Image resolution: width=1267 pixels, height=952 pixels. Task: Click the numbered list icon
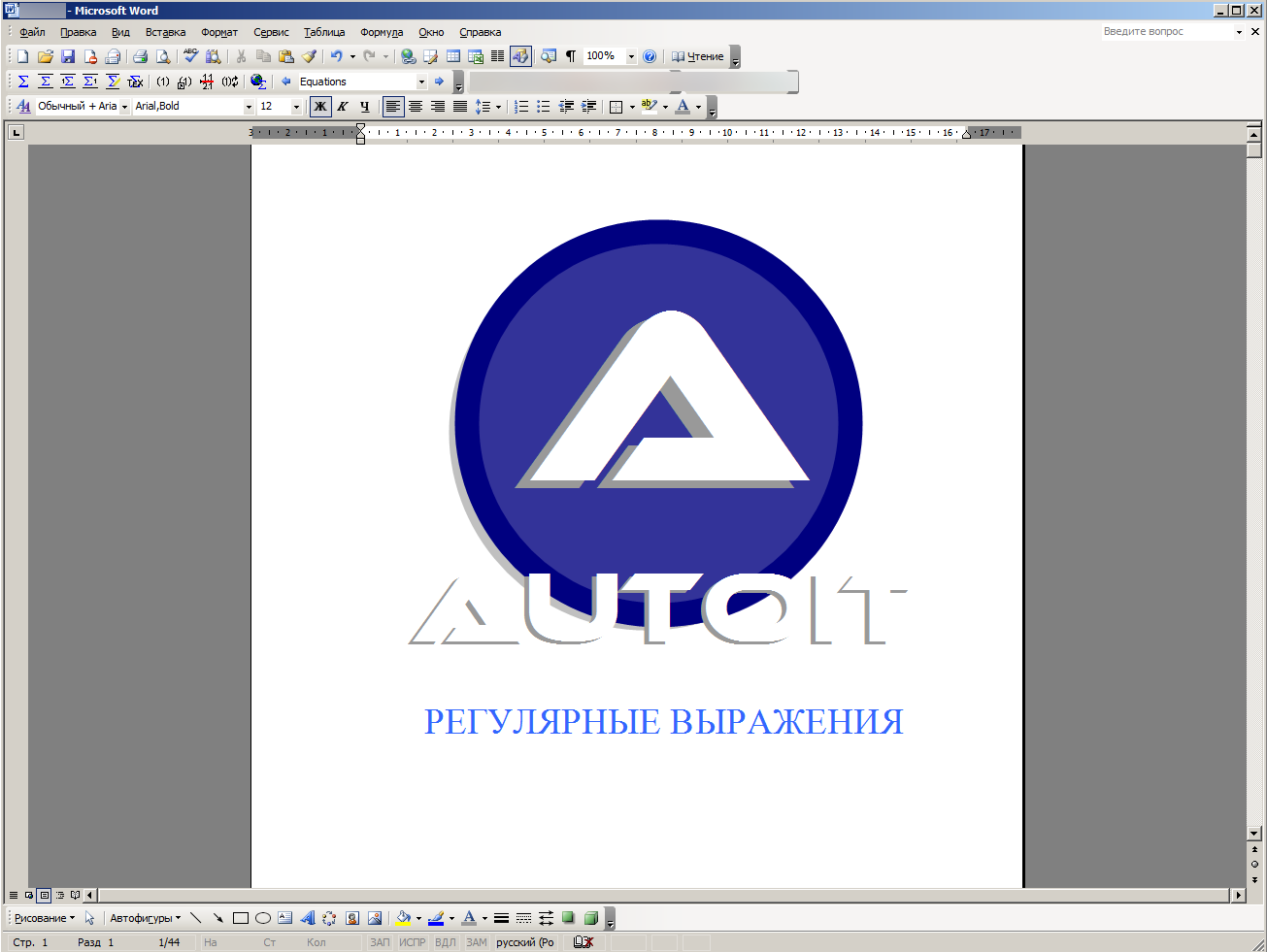click(x=521, y=107)
